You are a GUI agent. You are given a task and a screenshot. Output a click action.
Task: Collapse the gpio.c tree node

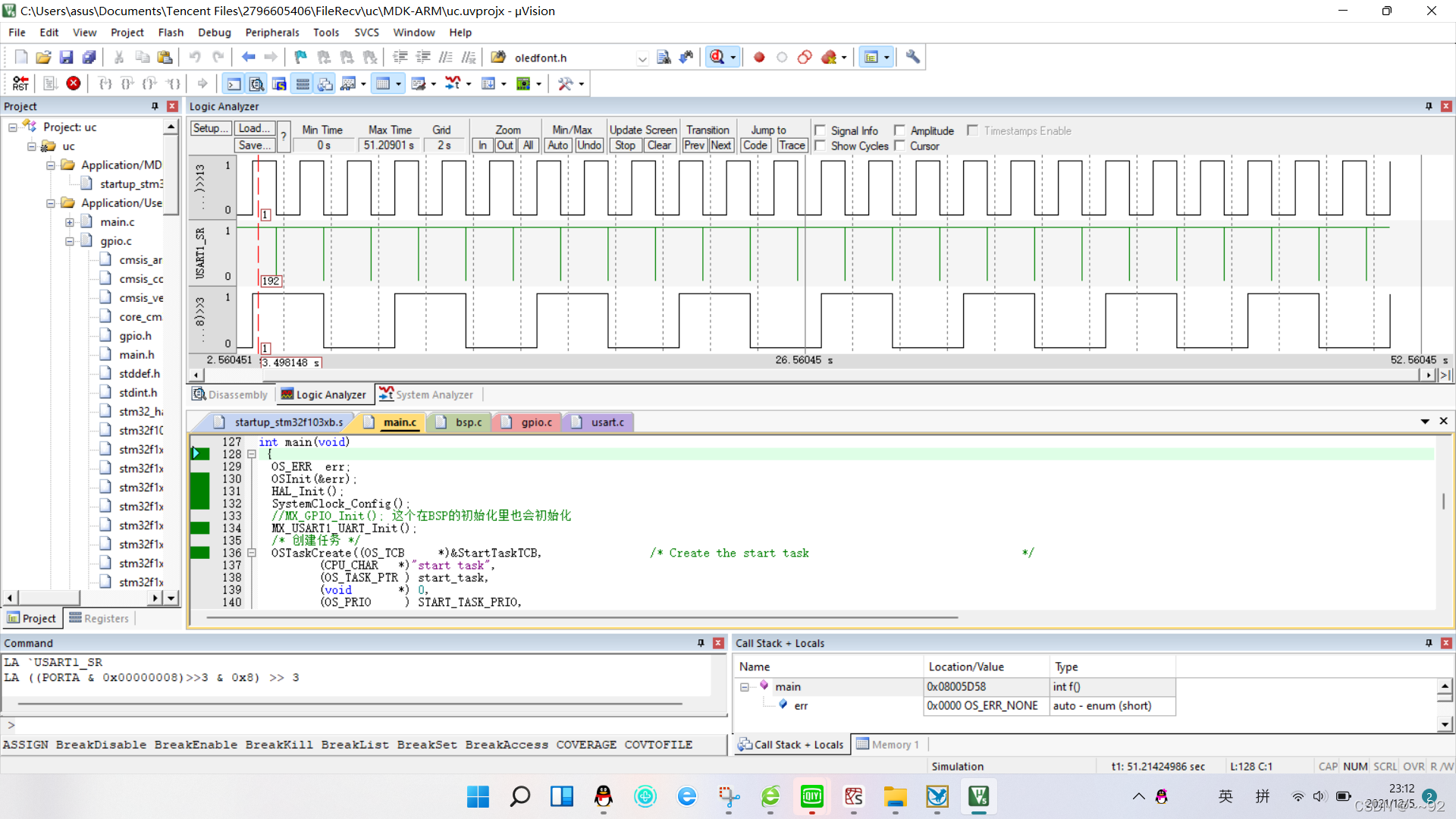[x=70, y=241]
